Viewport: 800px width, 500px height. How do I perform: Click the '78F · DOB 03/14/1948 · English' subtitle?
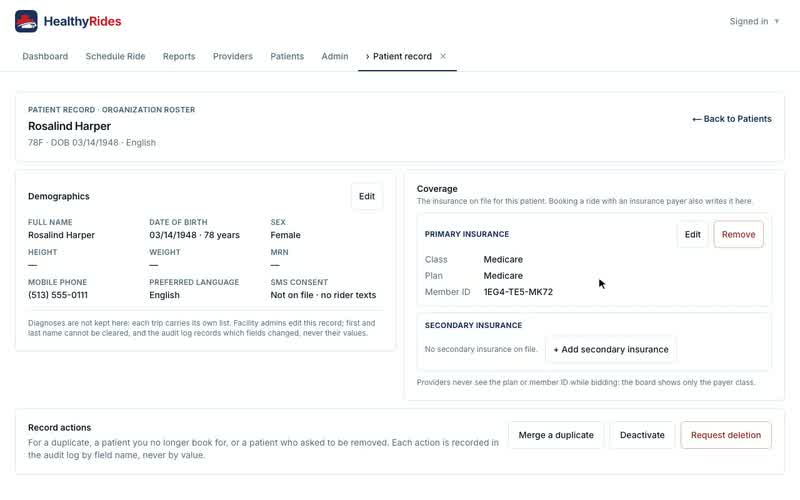tap(92, 142)
